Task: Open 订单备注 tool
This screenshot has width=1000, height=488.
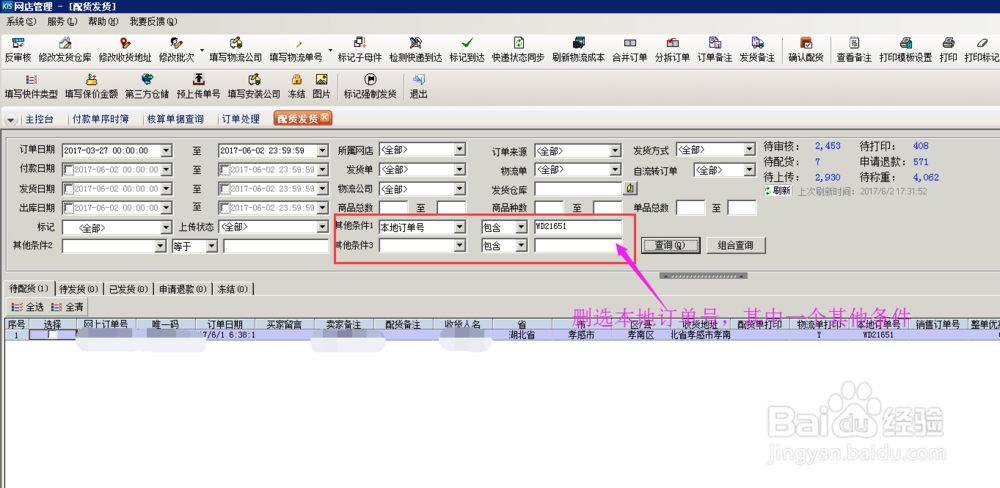Action: pos(715,43)
